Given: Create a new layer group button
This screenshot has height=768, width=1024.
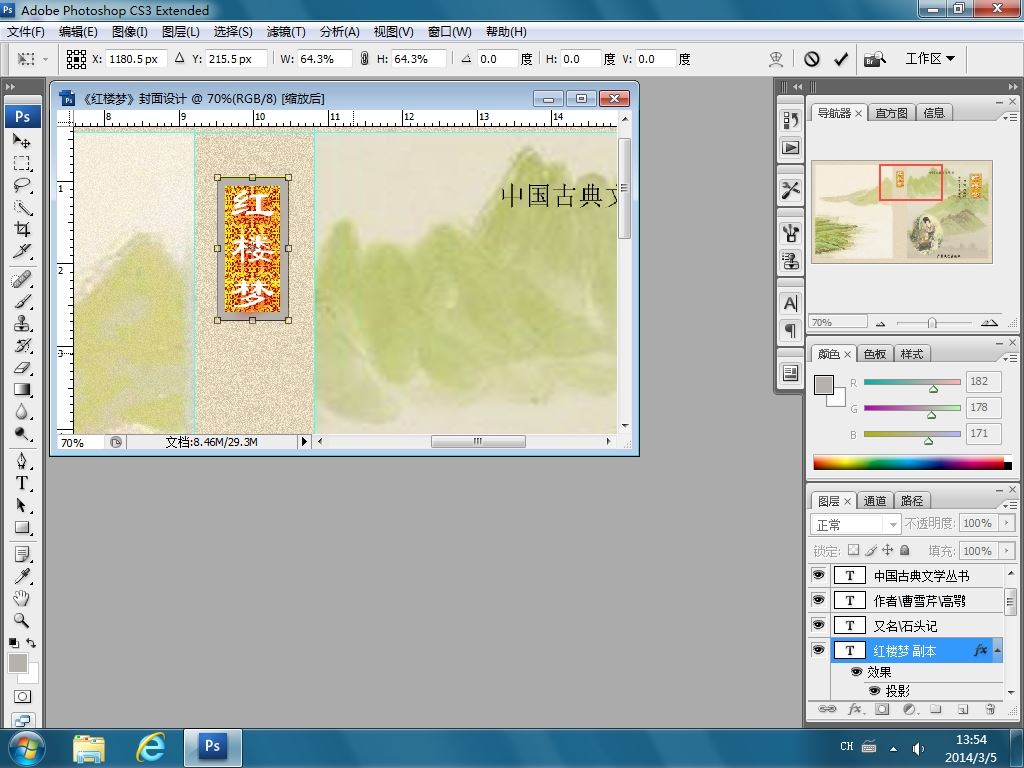Looking at the screenshot, I should tap(936, 709).
